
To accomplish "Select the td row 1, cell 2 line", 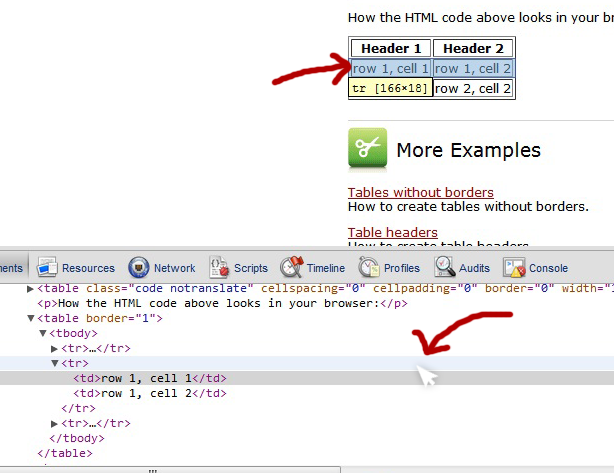I will [150, 393].
